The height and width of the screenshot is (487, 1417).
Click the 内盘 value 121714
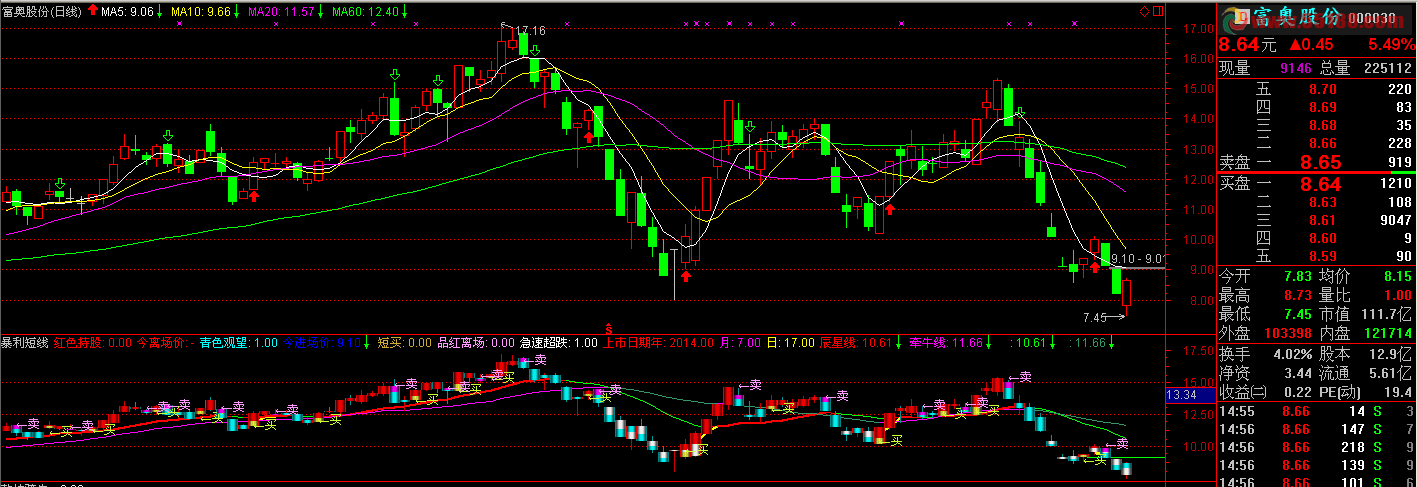tap(1388, 333)
